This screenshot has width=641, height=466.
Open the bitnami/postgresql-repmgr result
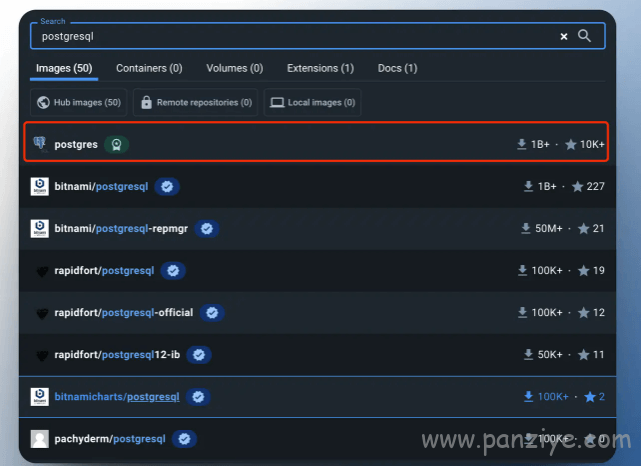121,229
